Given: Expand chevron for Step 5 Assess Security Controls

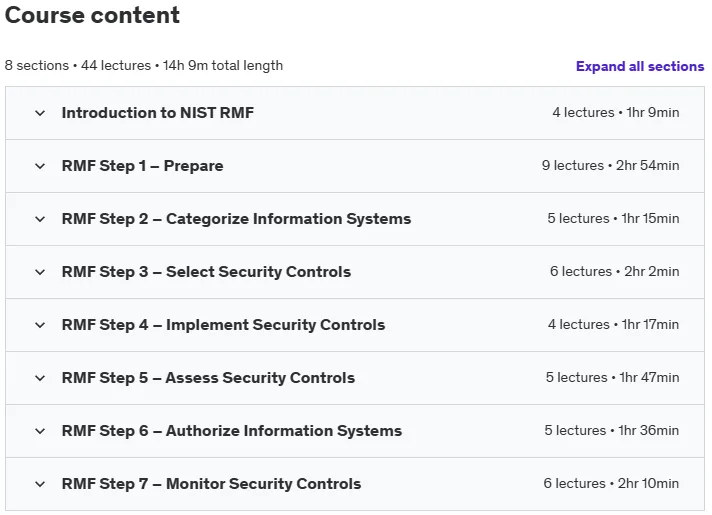Looking at the screenshot, I should click(x=40, y=378).
